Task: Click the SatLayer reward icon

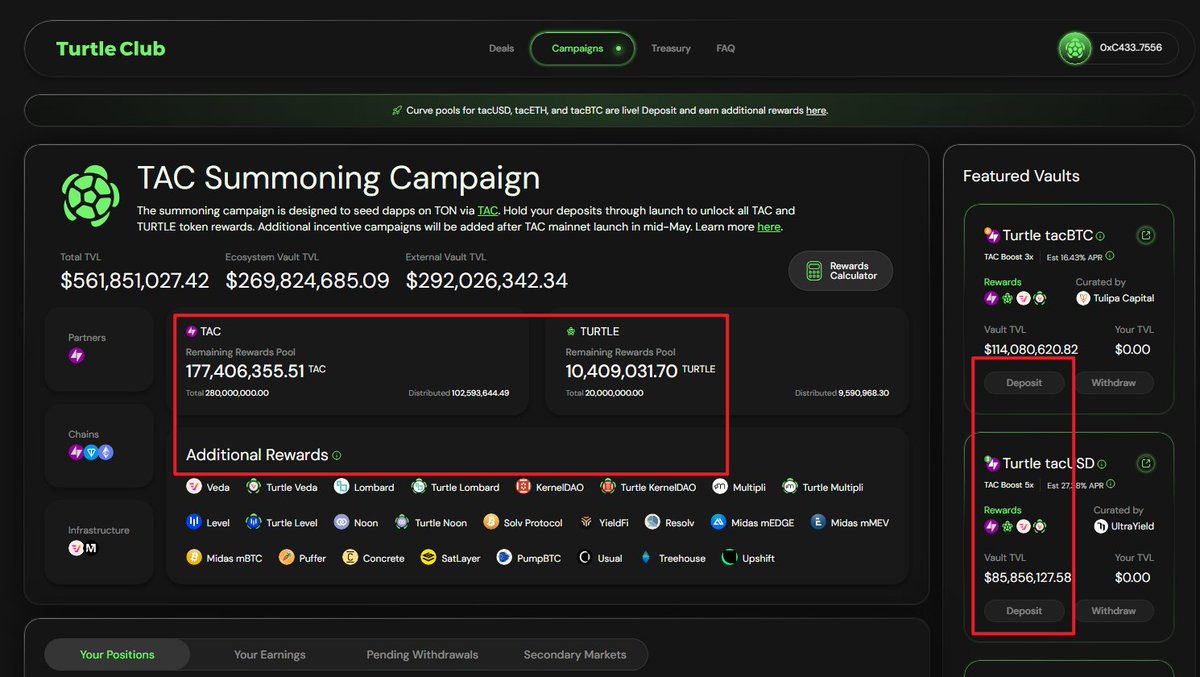Action: 429,558
